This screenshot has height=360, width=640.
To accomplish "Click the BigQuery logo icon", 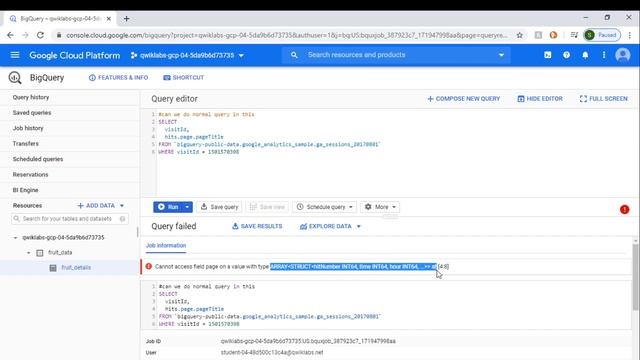I will (15, 78).
